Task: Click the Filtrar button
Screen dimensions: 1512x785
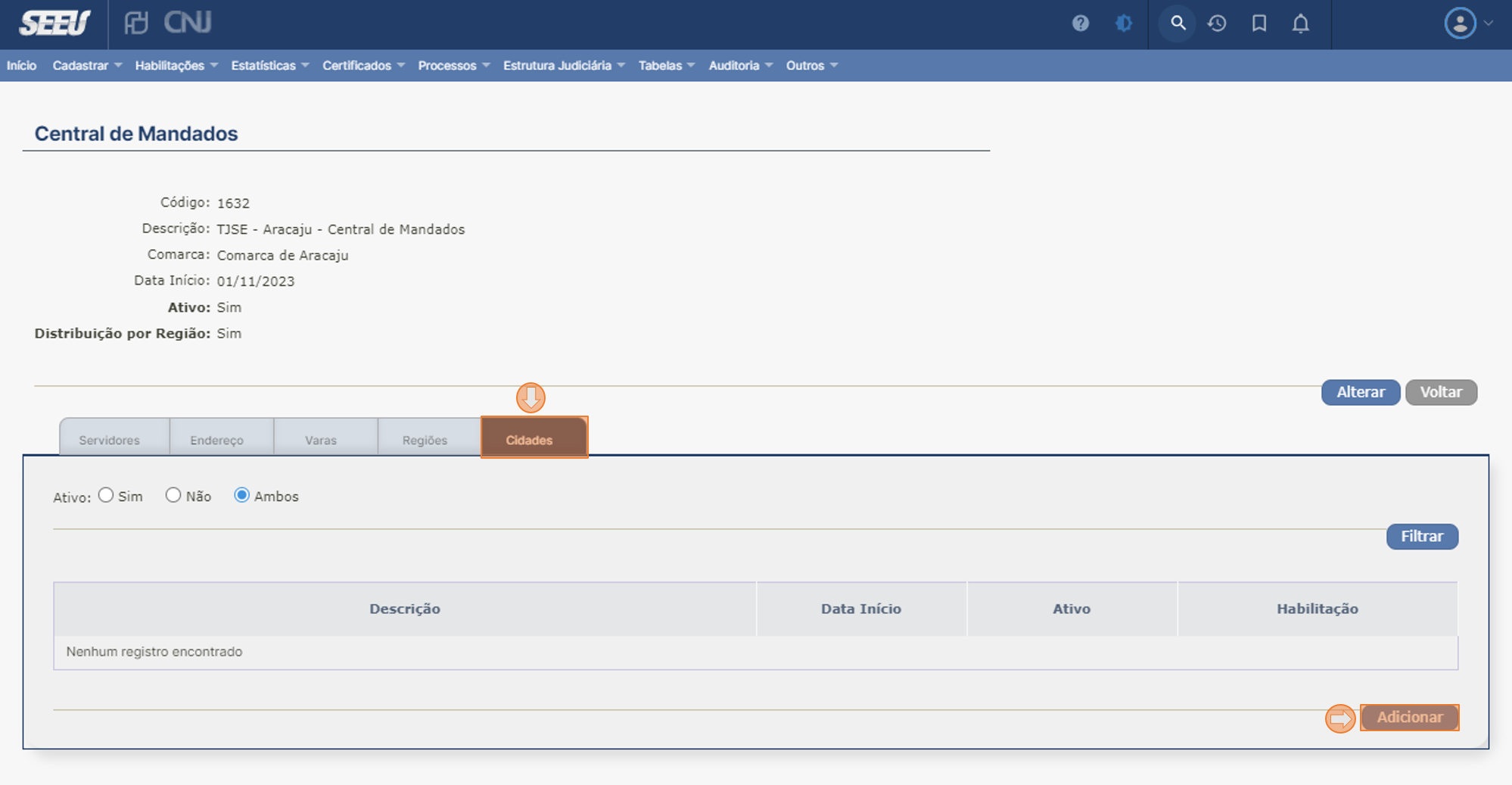Action: click(x=1421, y=537)
